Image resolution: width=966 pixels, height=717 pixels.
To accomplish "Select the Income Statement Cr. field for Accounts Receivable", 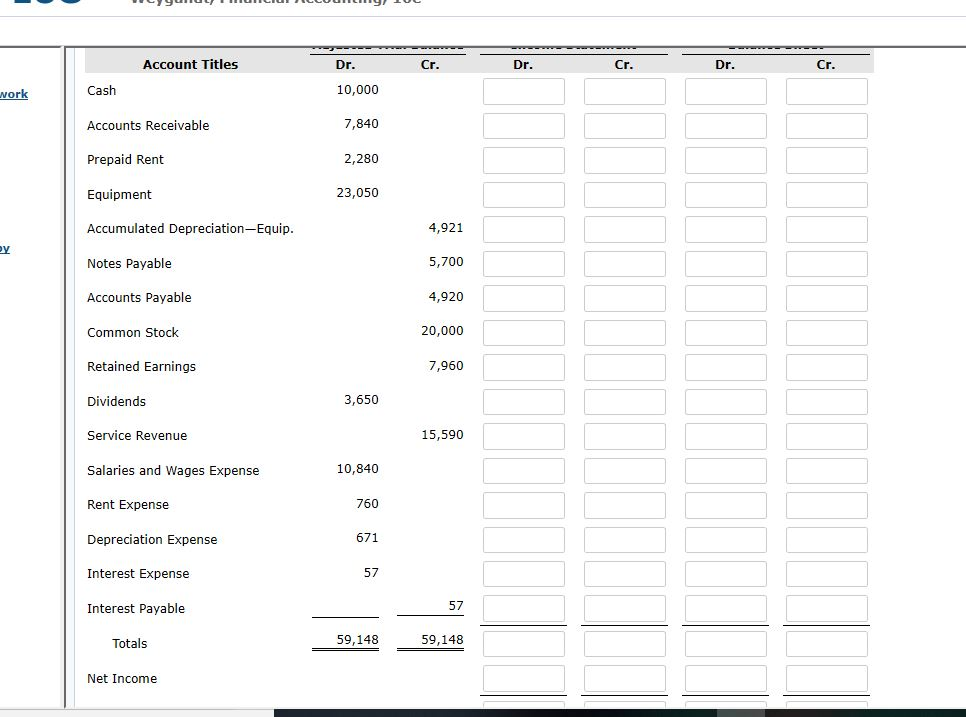I will (x=625, y=125).
